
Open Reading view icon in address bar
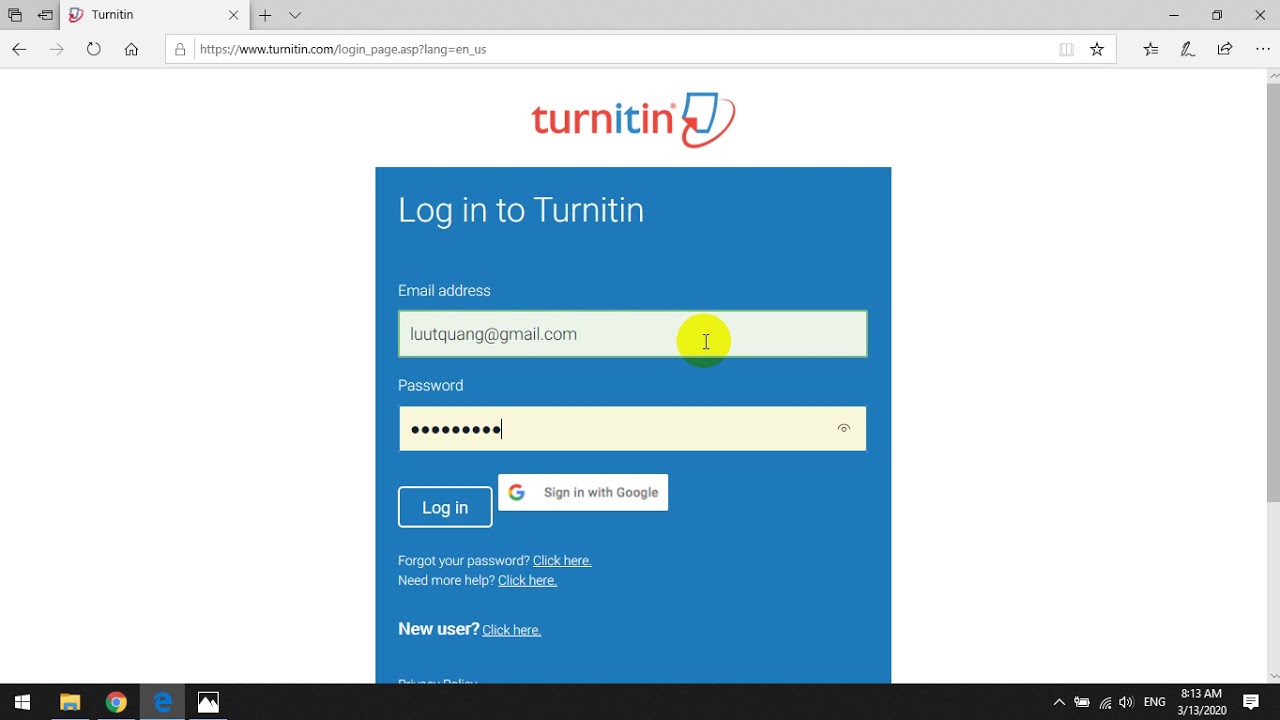(1066, 49)
